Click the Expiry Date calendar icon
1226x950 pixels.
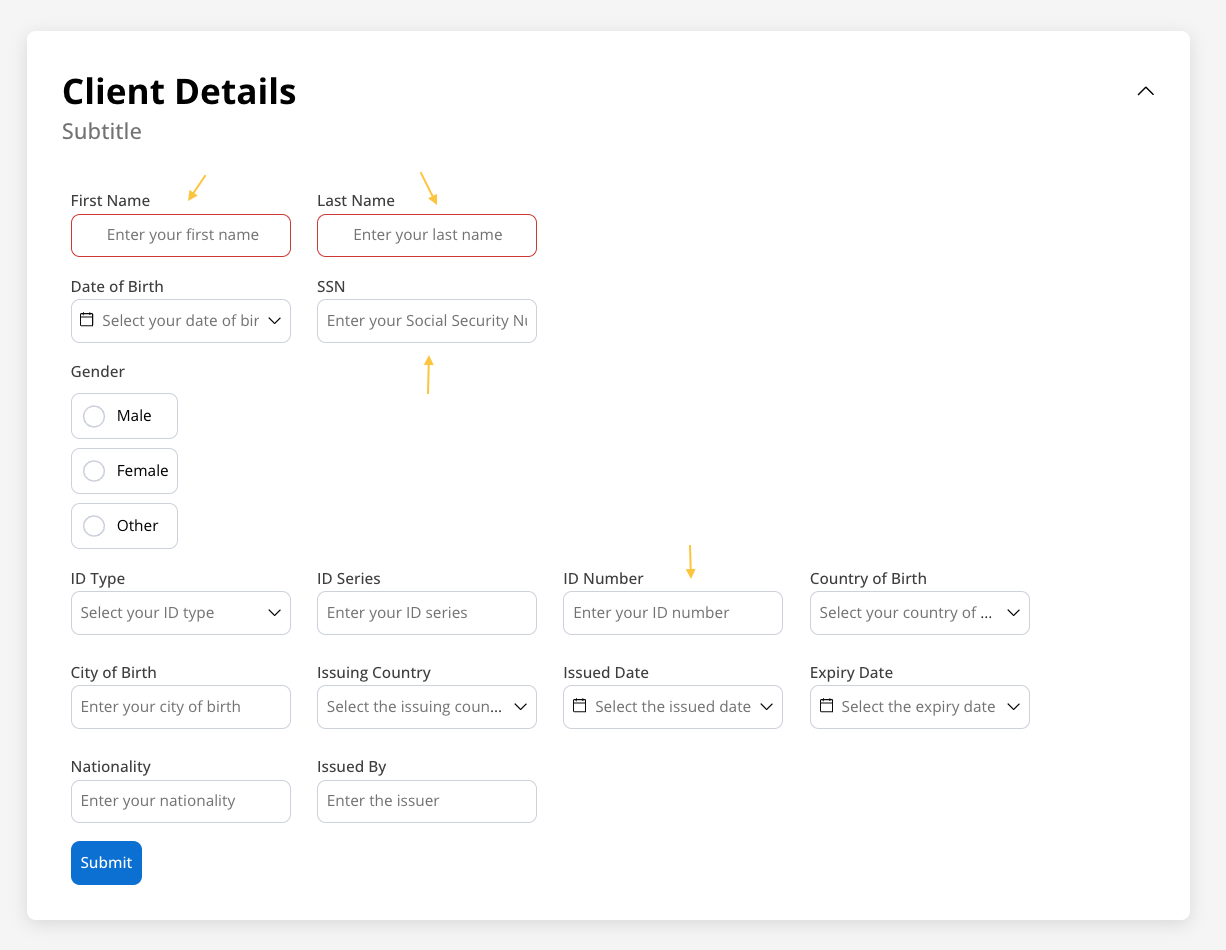[x=826, y=706]
